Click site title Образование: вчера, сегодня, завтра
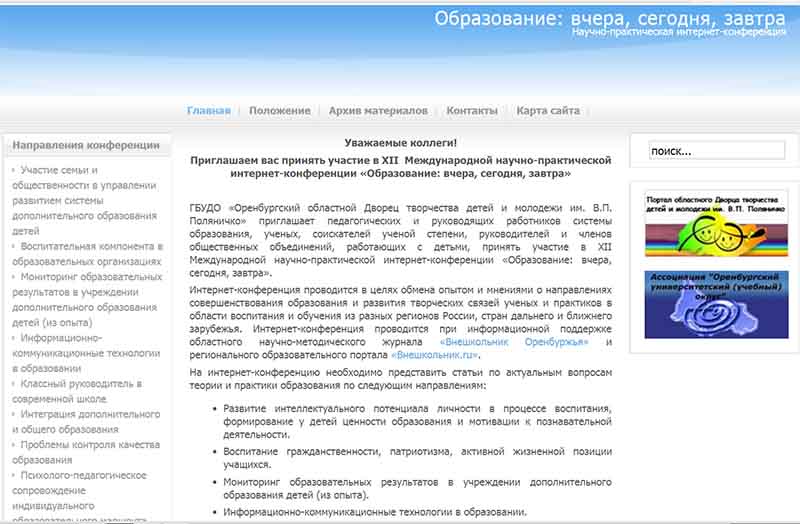Screen dimensions: 800x524 coord(610,18)
